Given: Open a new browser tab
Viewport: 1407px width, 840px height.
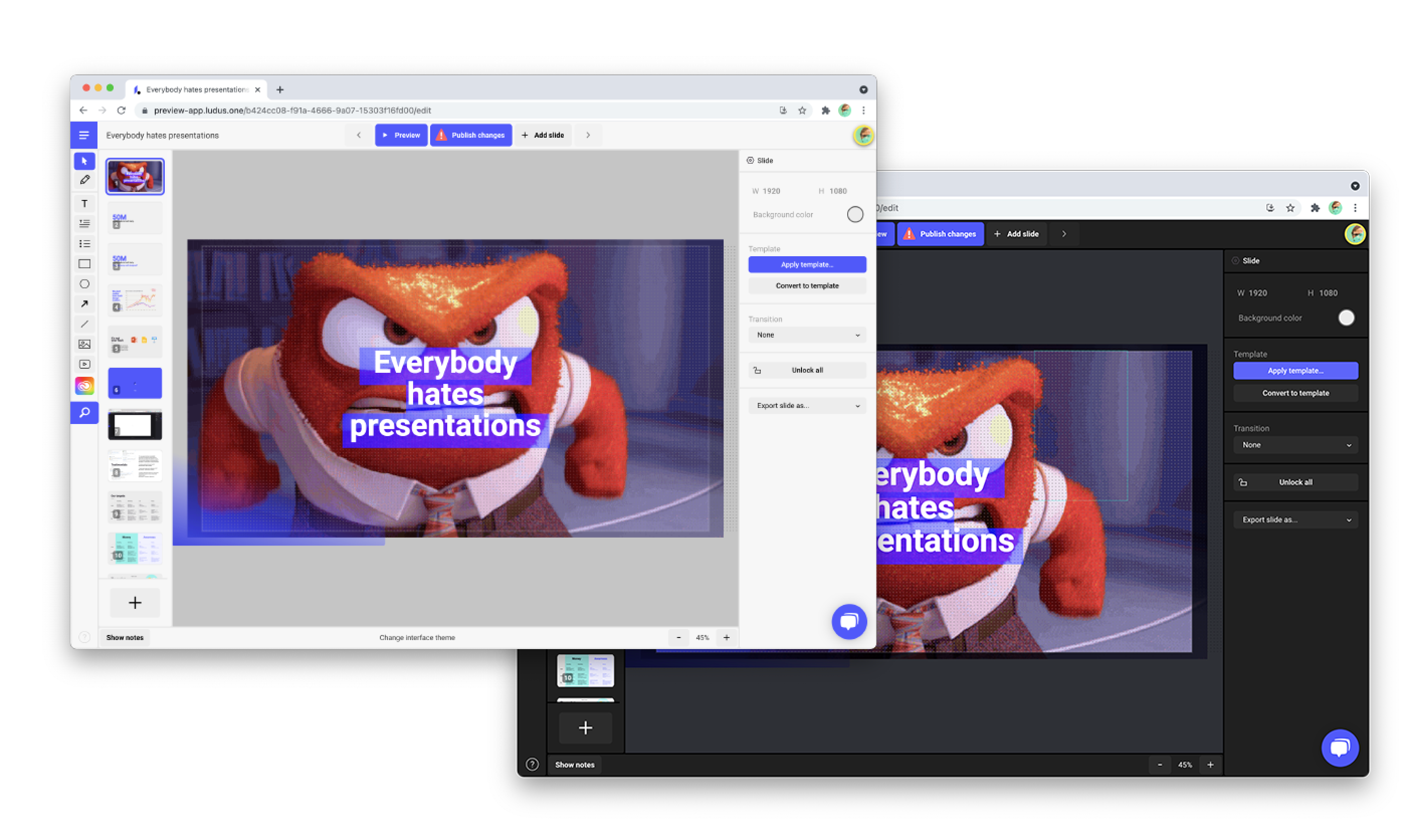Looking at the screenshot, I should click(x=280, y=89).
